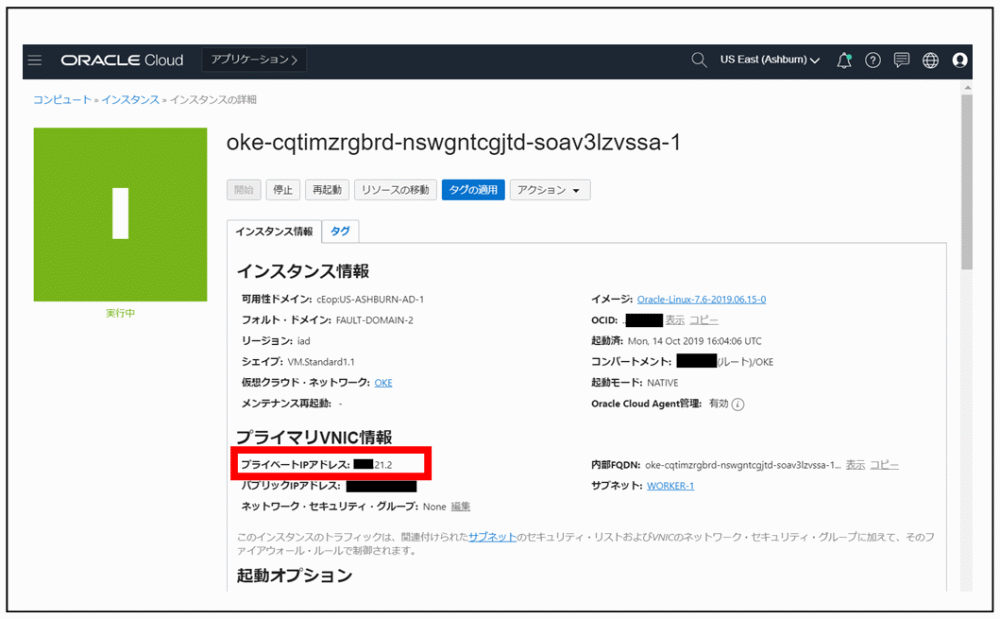Open the OKE virtual cloud network link

click(x=383, y=382)
